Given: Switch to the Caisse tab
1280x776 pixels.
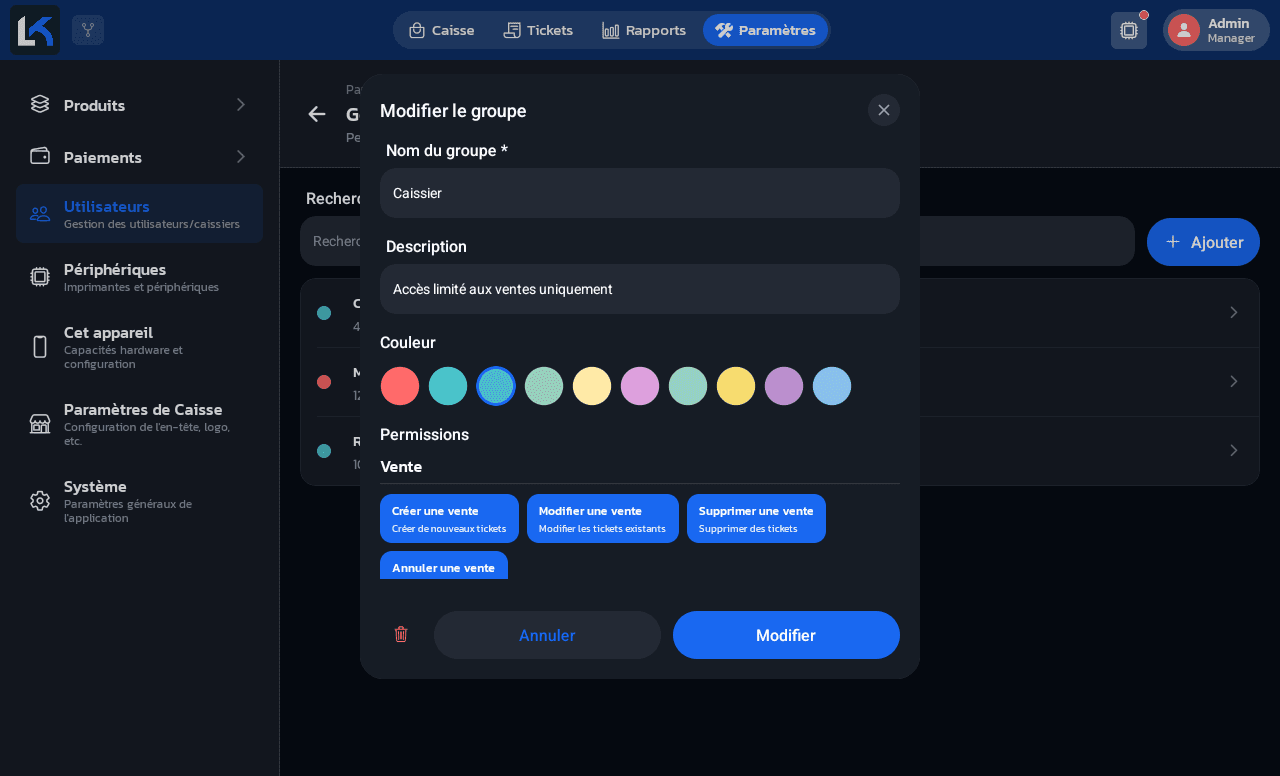Looking at the screenshot, I should click(x=442, y=30).
